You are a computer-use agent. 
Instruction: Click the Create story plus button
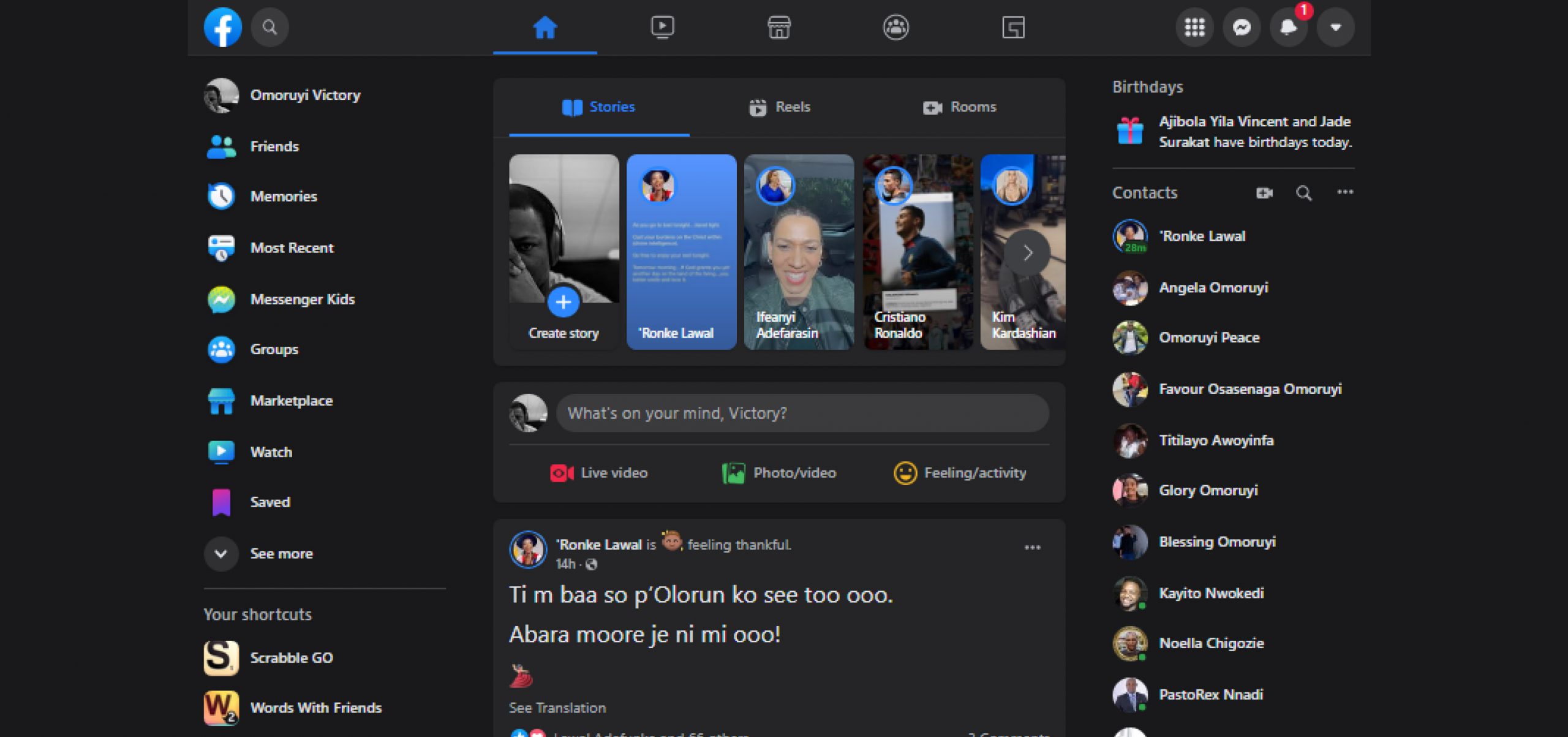pyautogui.click(x=563, y=302)
